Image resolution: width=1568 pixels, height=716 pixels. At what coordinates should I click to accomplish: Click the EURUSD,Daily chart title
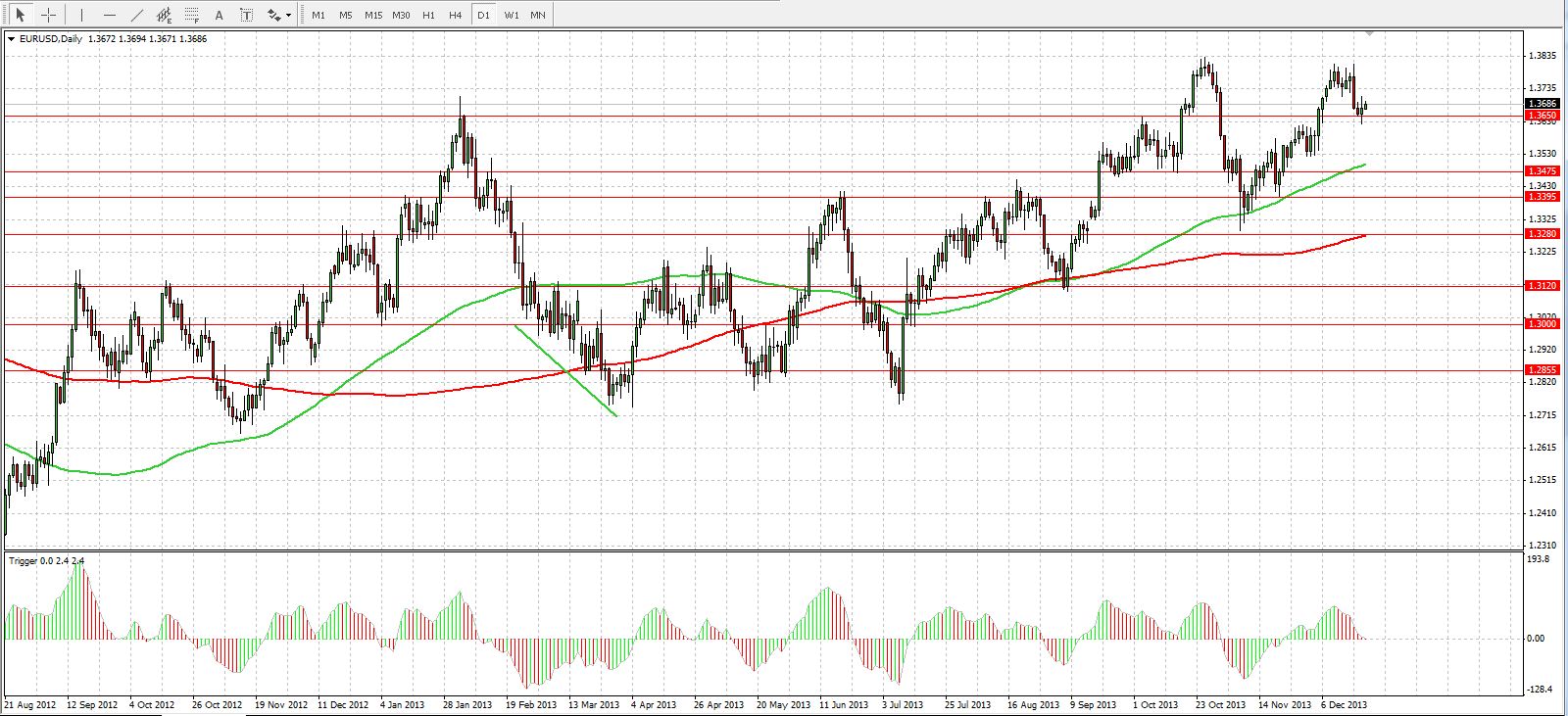point(51,39)
